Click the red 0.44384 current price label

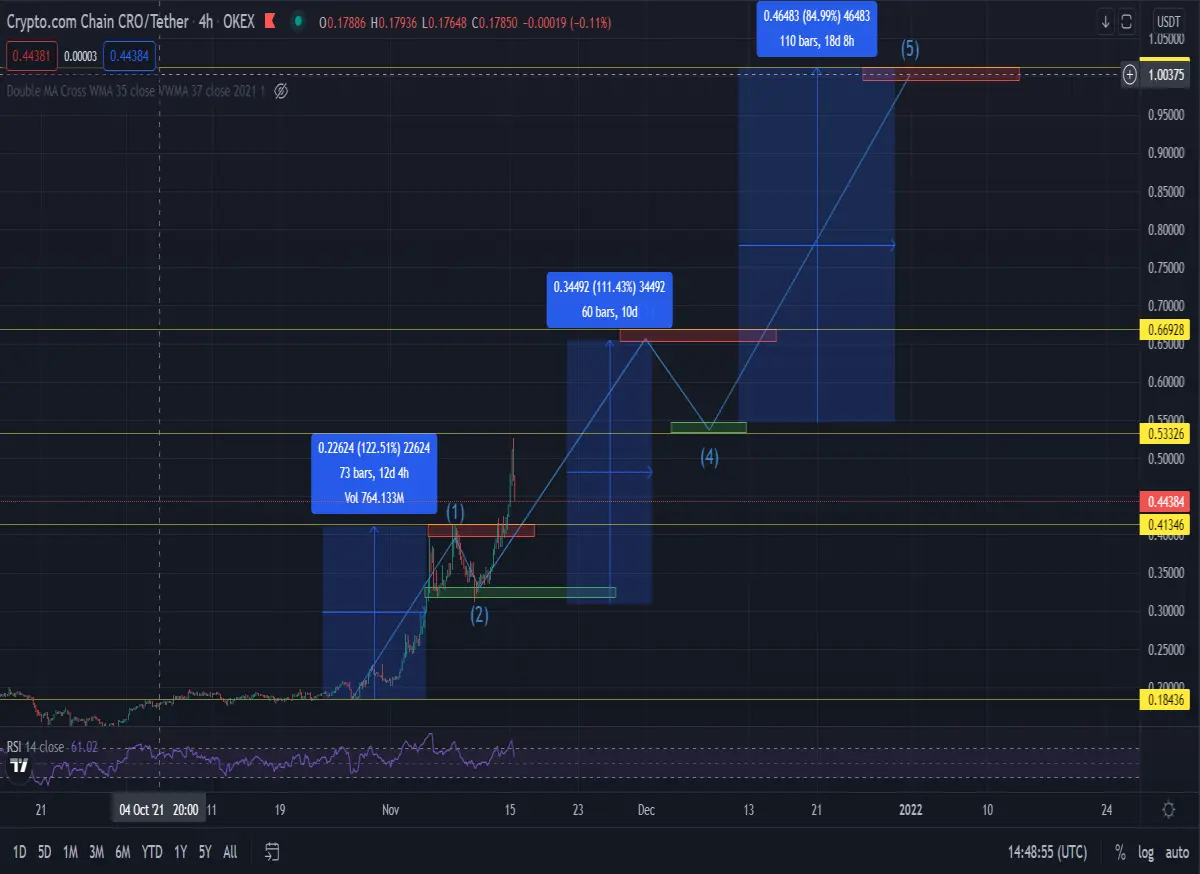click(1166, 501)
